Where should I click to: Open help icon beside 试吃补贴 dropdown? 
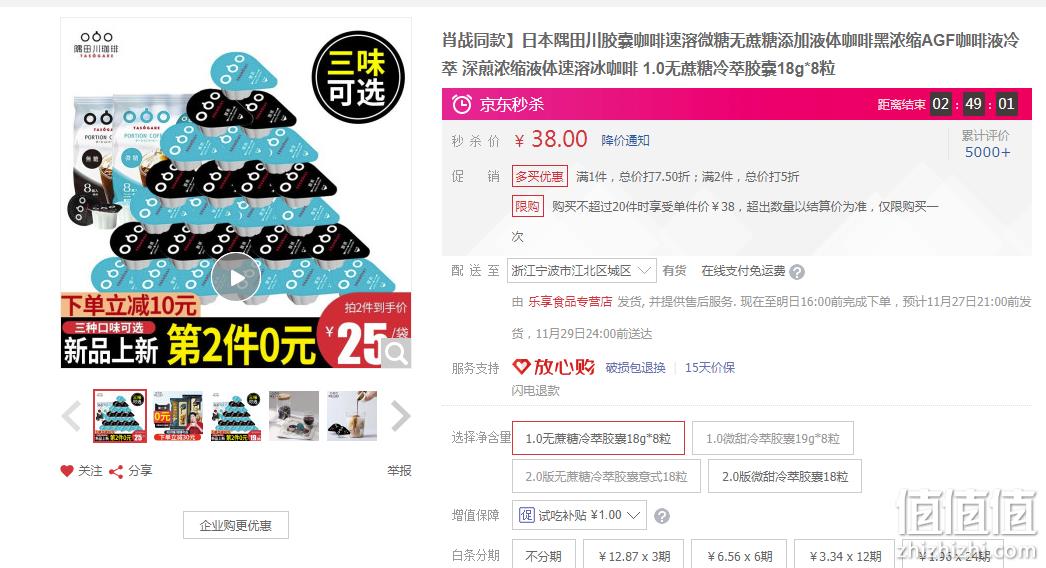pyautogui.click(x=662, y=516)
